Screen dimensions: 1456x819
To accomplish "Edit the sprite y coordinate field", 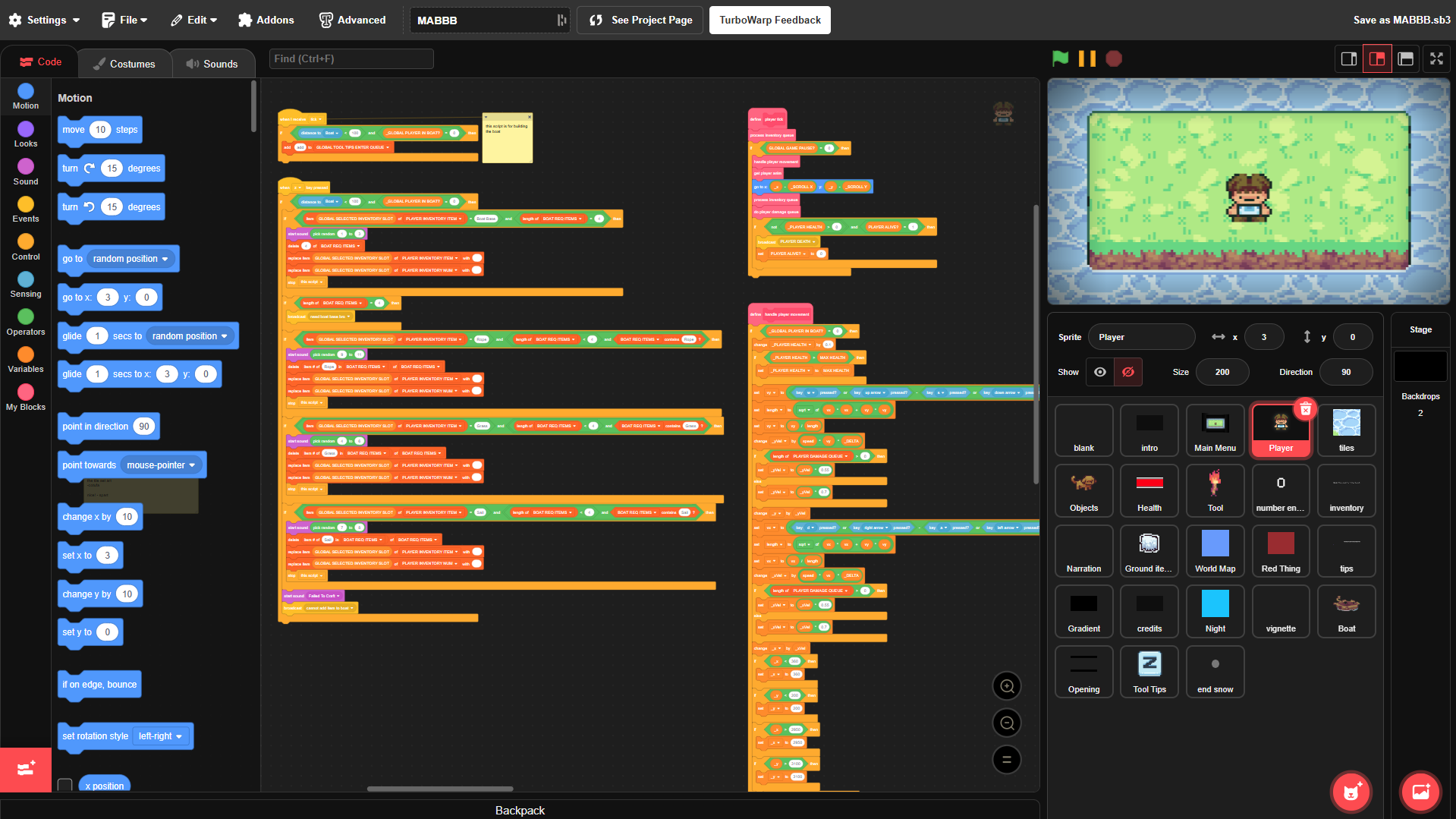I will coord(1353,337).
